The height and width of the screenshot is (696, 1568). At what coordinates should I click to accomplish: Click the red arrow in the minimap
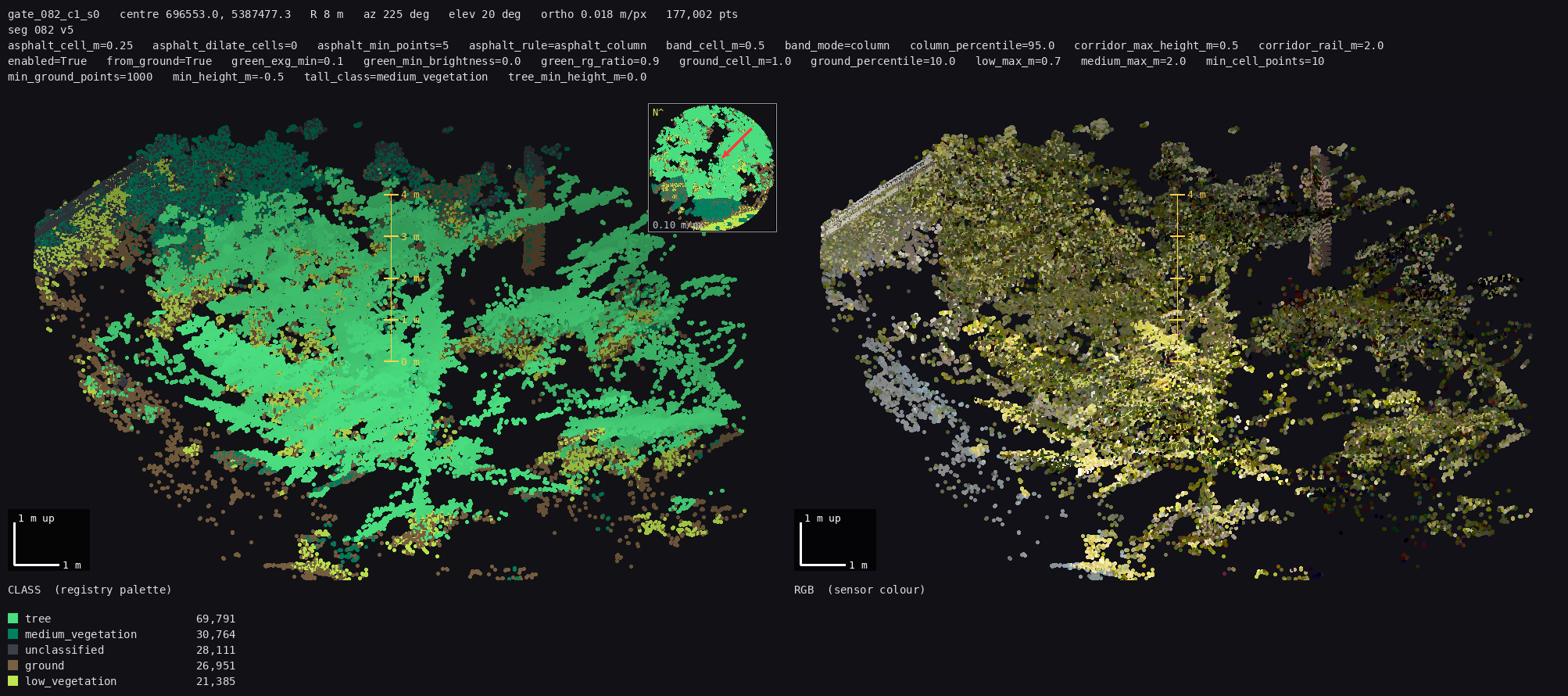pyautogui.click(x=736, y=143)
